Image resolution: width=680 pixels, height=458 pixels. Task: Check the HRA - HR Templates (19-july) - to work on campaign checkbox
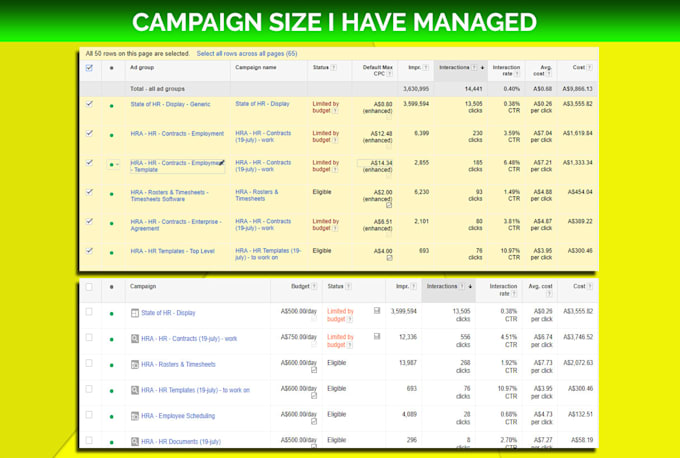[x=89, y=389]
